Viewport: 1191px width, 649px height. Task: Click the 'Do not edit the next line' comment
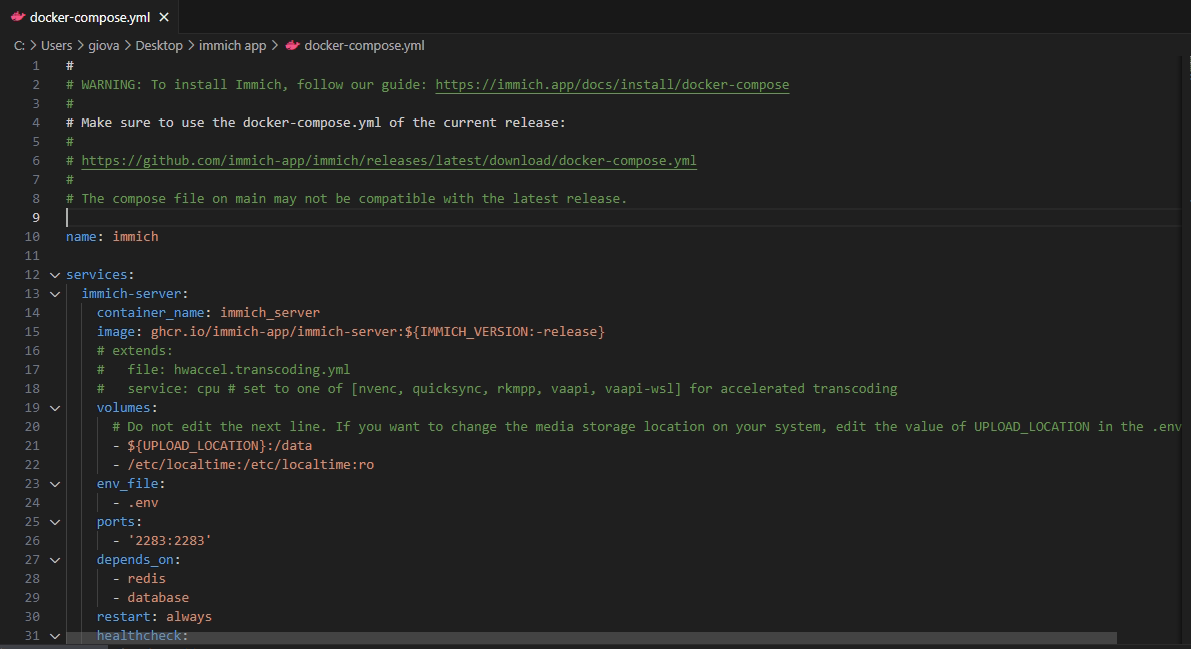(x=646, y=426)
